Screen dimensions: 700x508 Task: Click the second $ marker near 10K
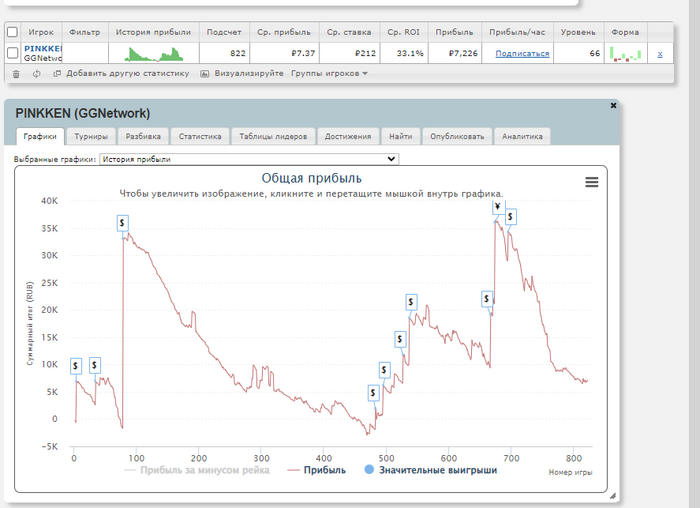pos(95,365)
